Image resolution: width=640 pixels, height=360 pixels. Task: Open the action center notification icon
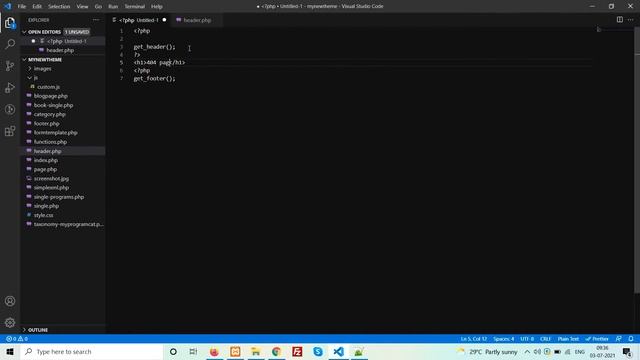627,351
